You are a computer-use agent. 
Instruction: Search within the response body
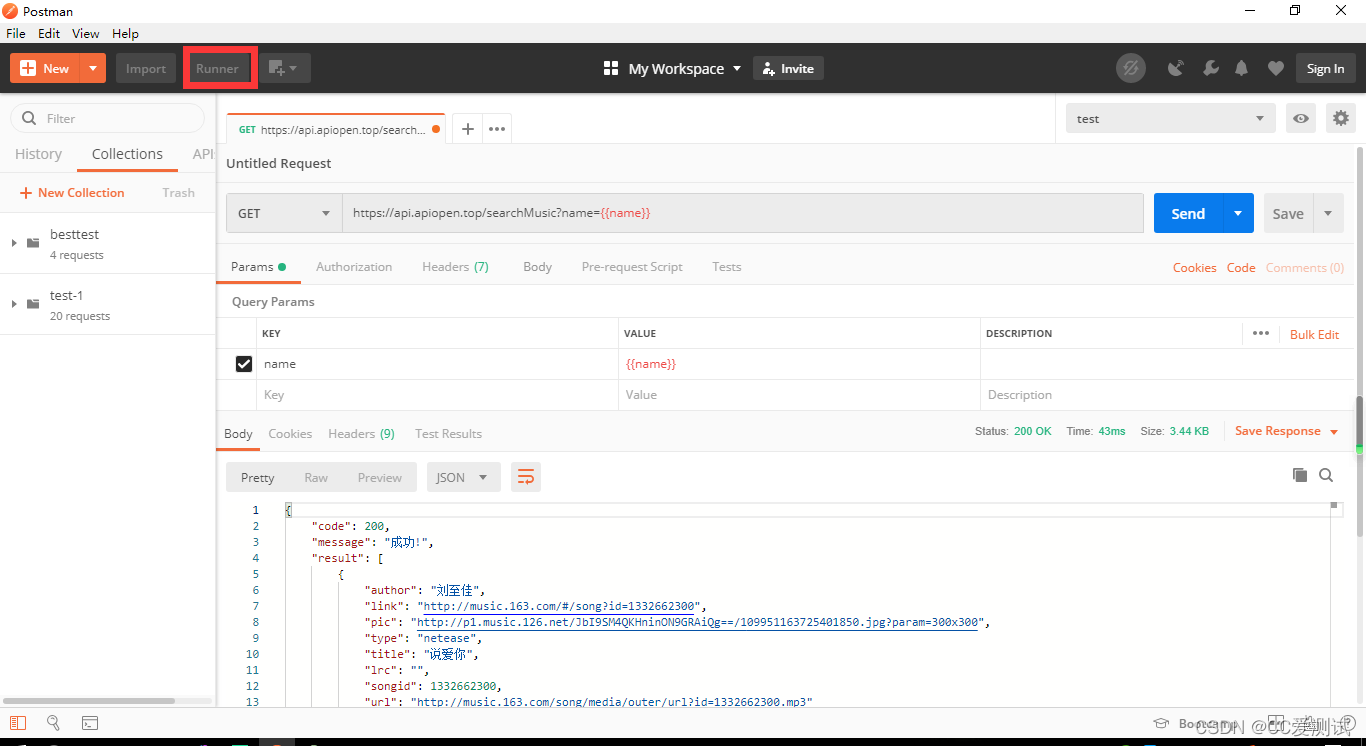tap(1326, 475)
